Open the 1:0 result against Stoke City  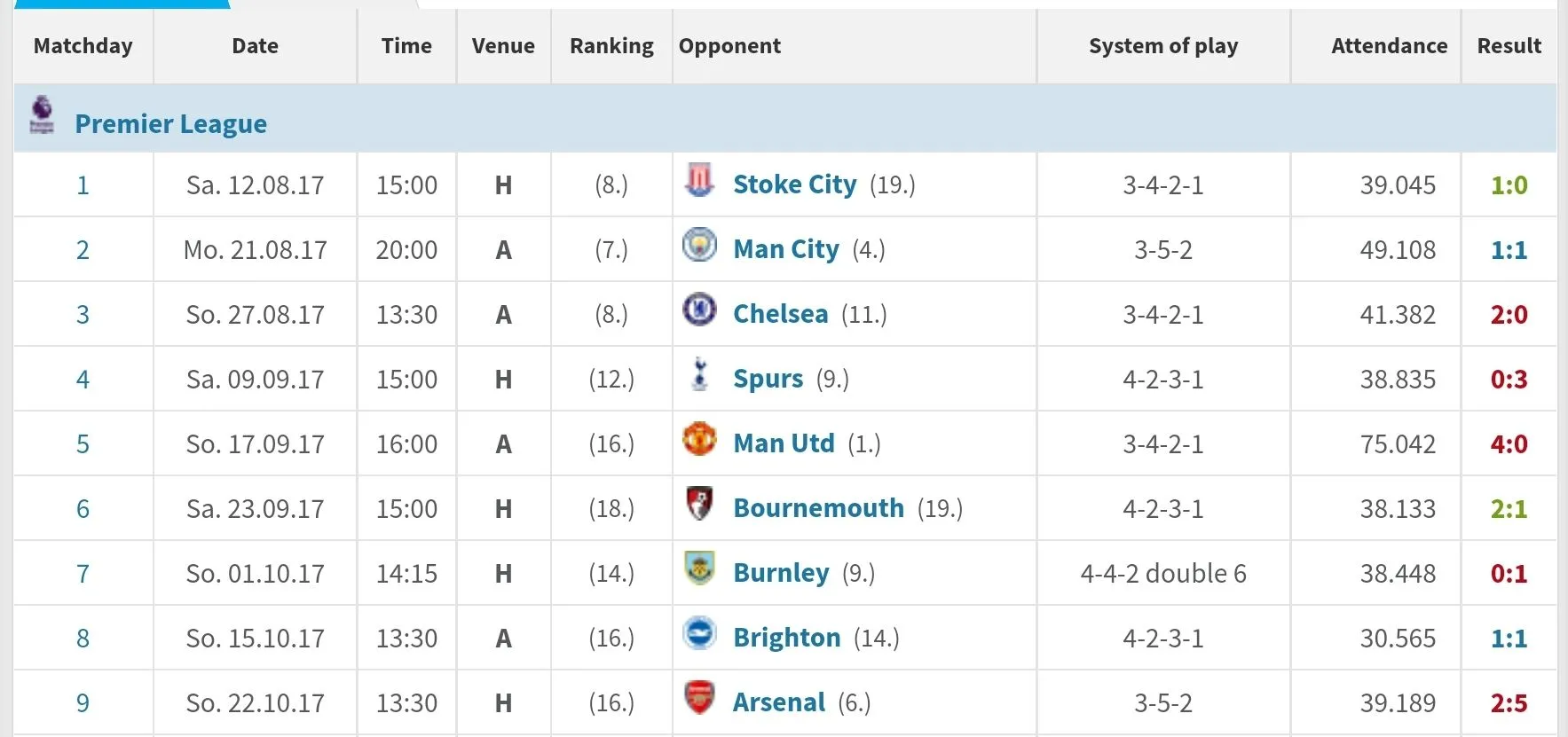click(1509, 185)
